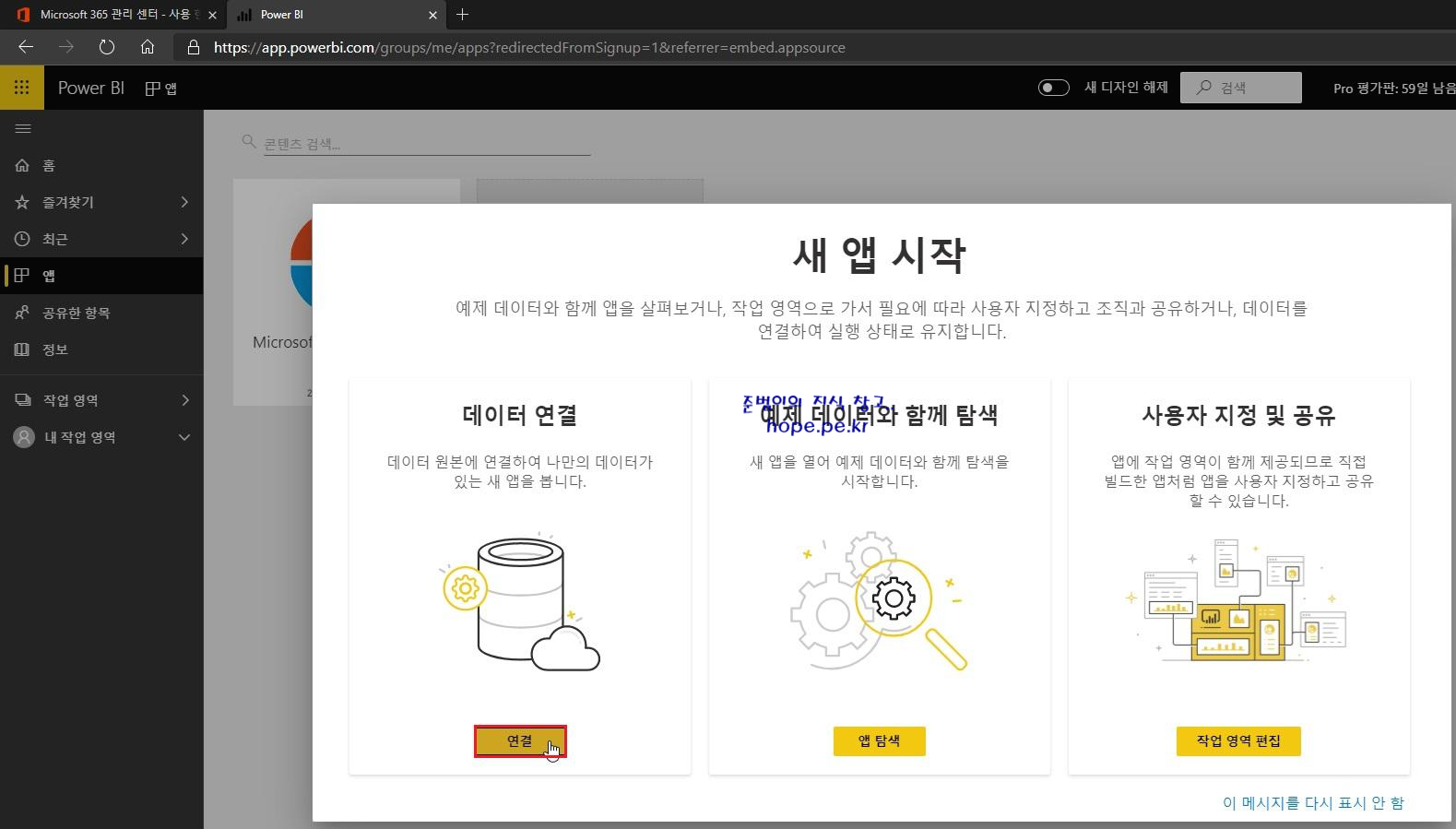Open Workspaces (작업 영역) in sidebar
The width and height of the screenshot is (1456, 829).
tap(101, 400)
